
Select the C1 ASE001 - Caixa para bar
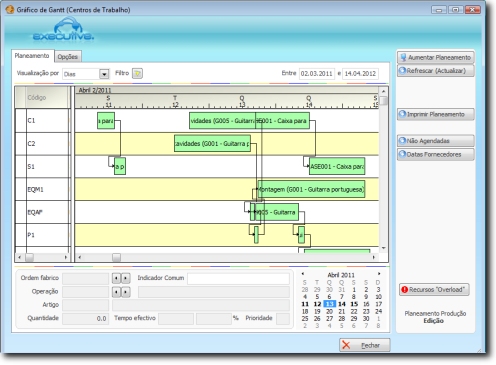click(282, 121)
